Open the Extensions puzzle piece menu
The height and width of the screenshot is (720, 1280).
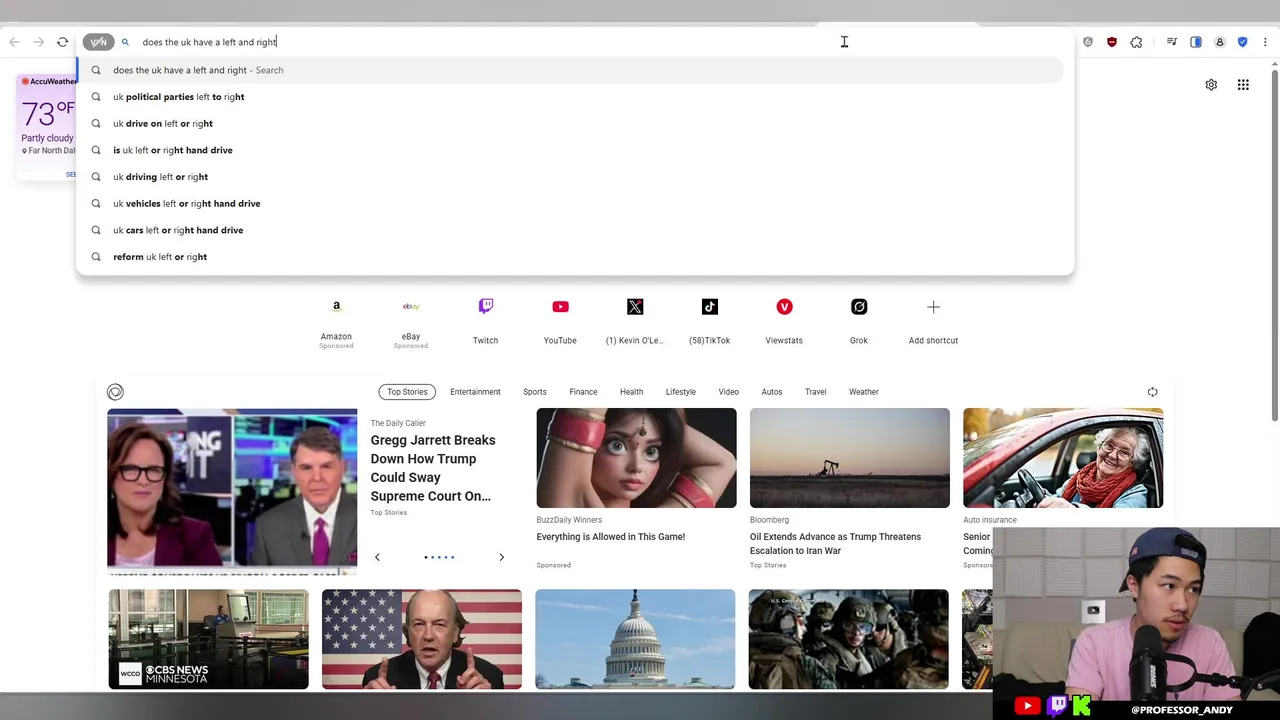1136,42
